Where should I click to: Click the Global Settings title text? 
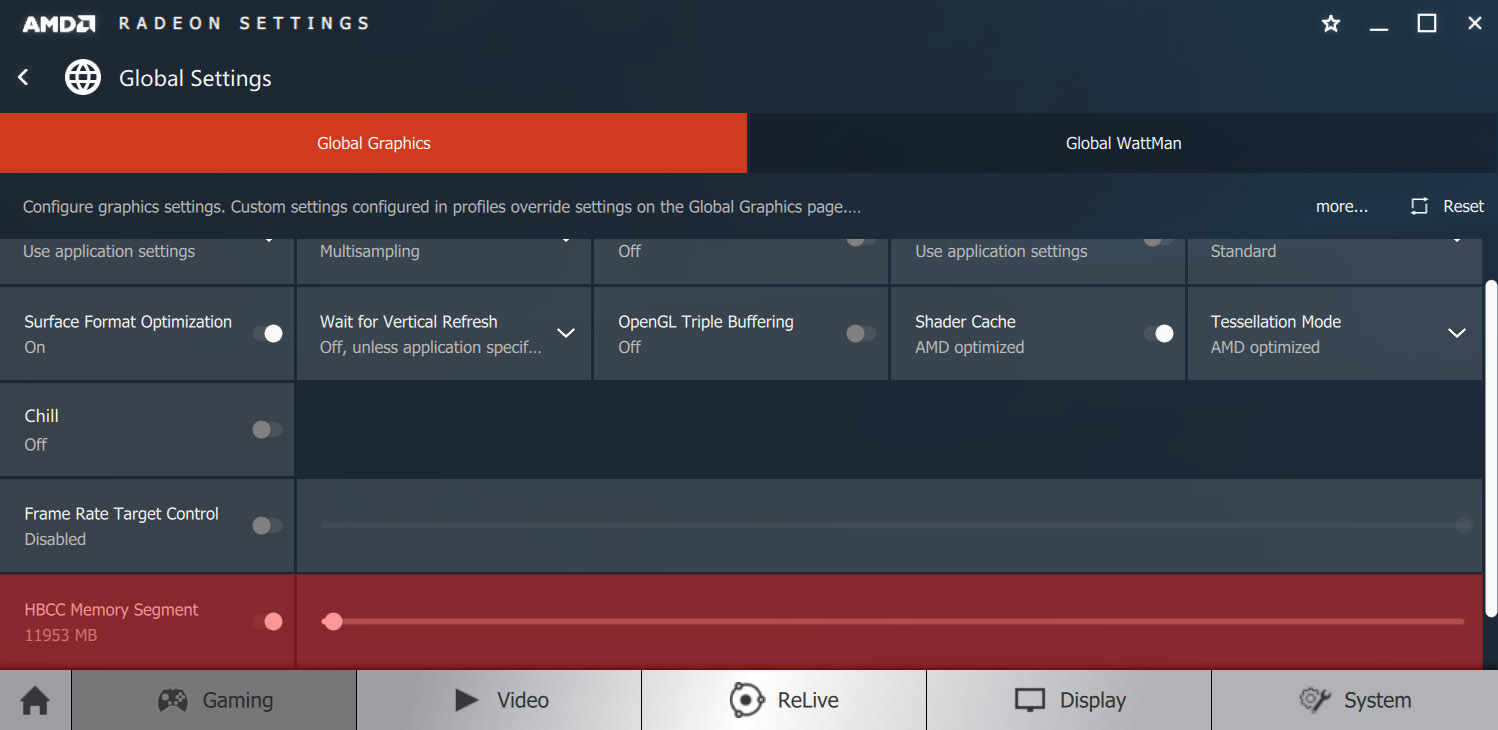(x=195, y=78)
